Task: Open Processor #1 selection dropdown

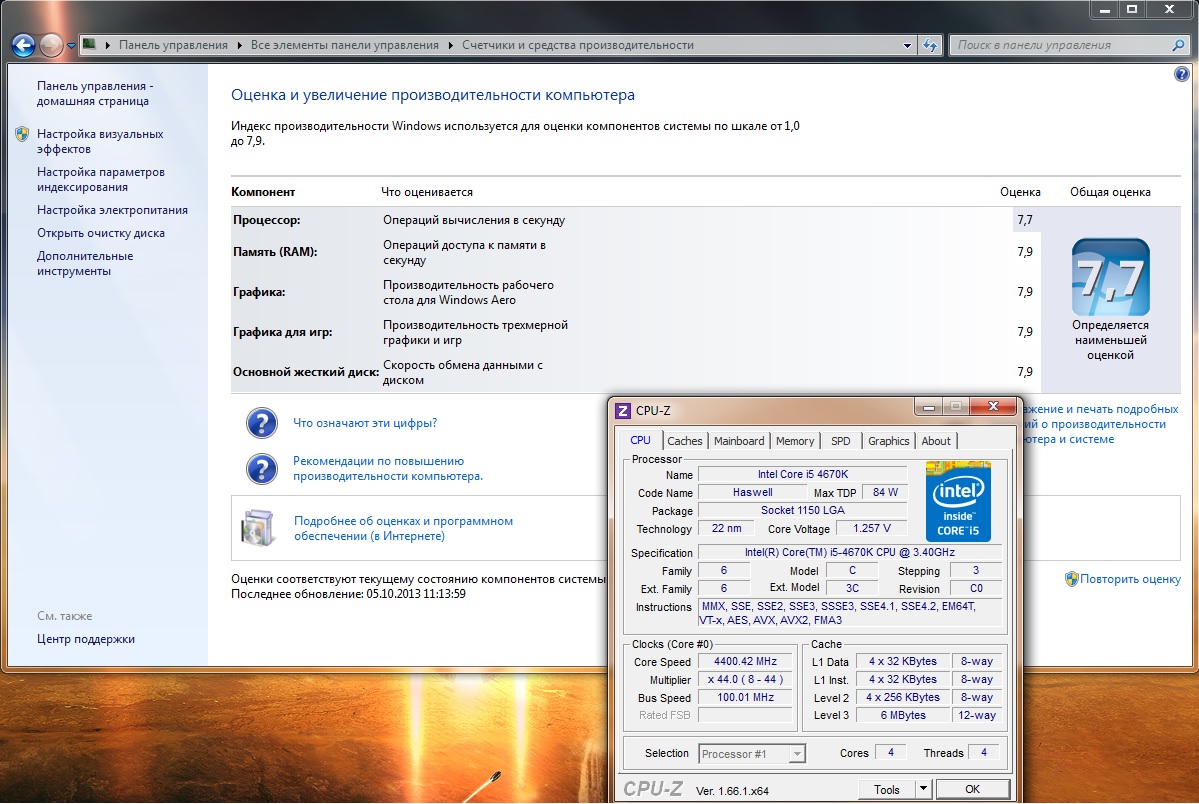Action: tap(752, 754)
